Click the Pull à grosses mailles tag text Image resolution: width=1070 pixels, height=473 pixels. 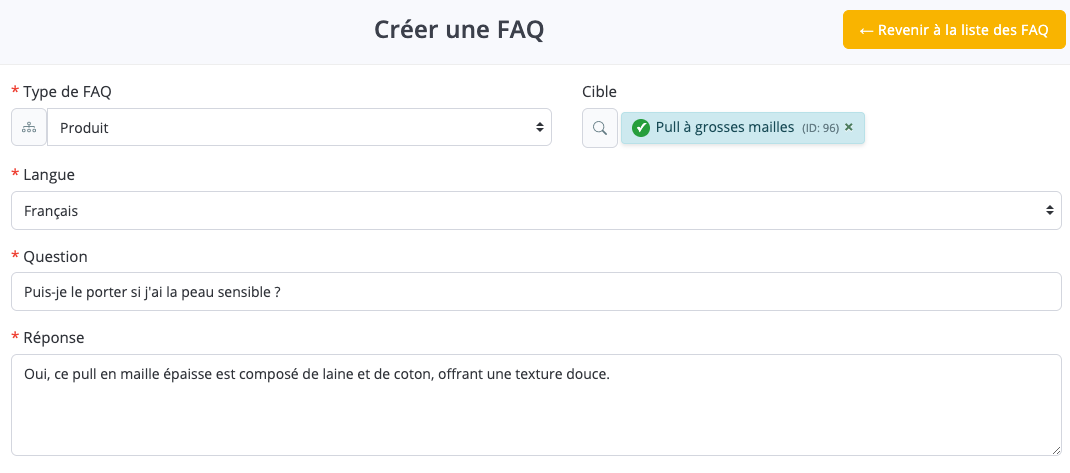click(x=725, y=127)
